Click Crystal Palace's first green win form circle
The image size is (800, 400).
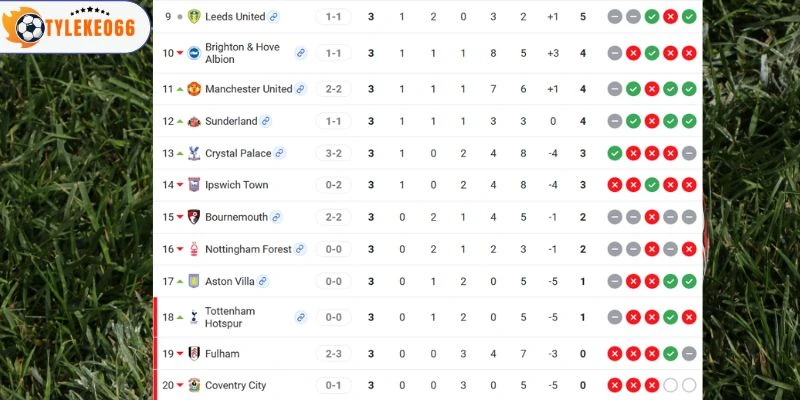coord(615,153)
